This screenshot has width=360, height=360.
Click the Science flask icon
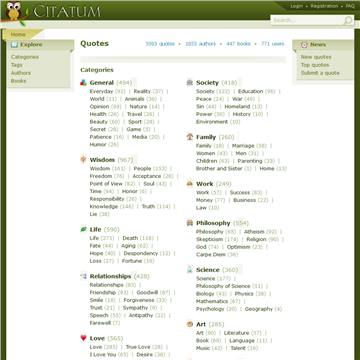(190, 269)
